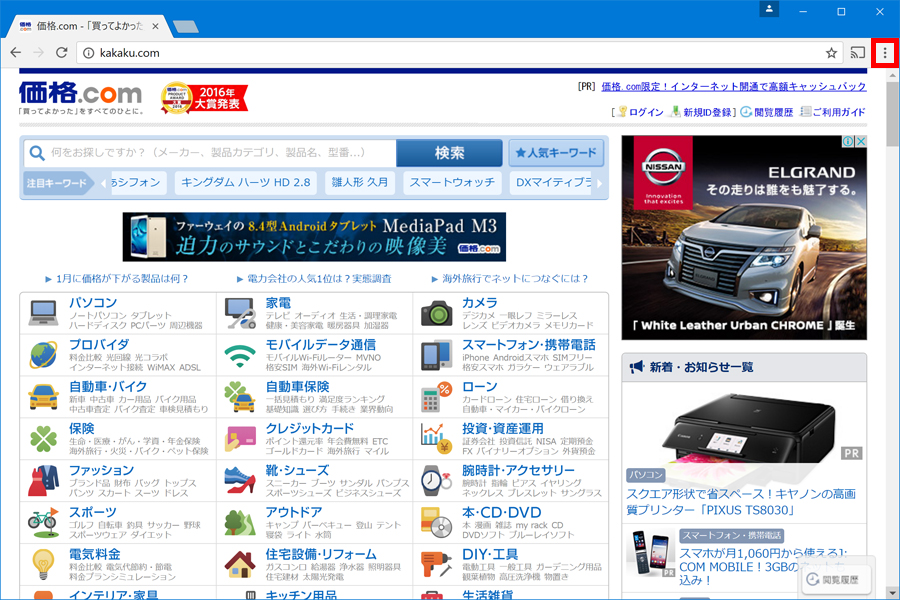Click the スマートフォン・携帯電話 phone icon
This screenshot has height=600, width=900.
tap(437, 355)
